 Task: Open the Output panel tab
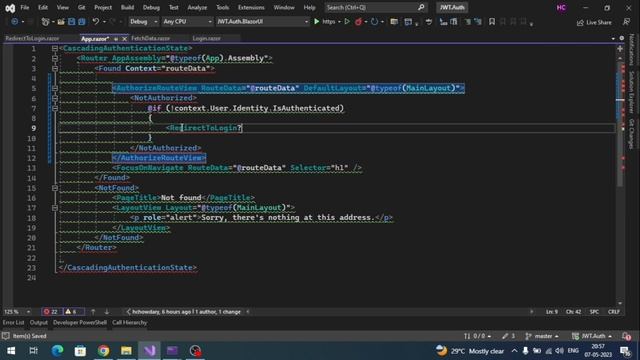pyautogui.click(x=38, y=322)
